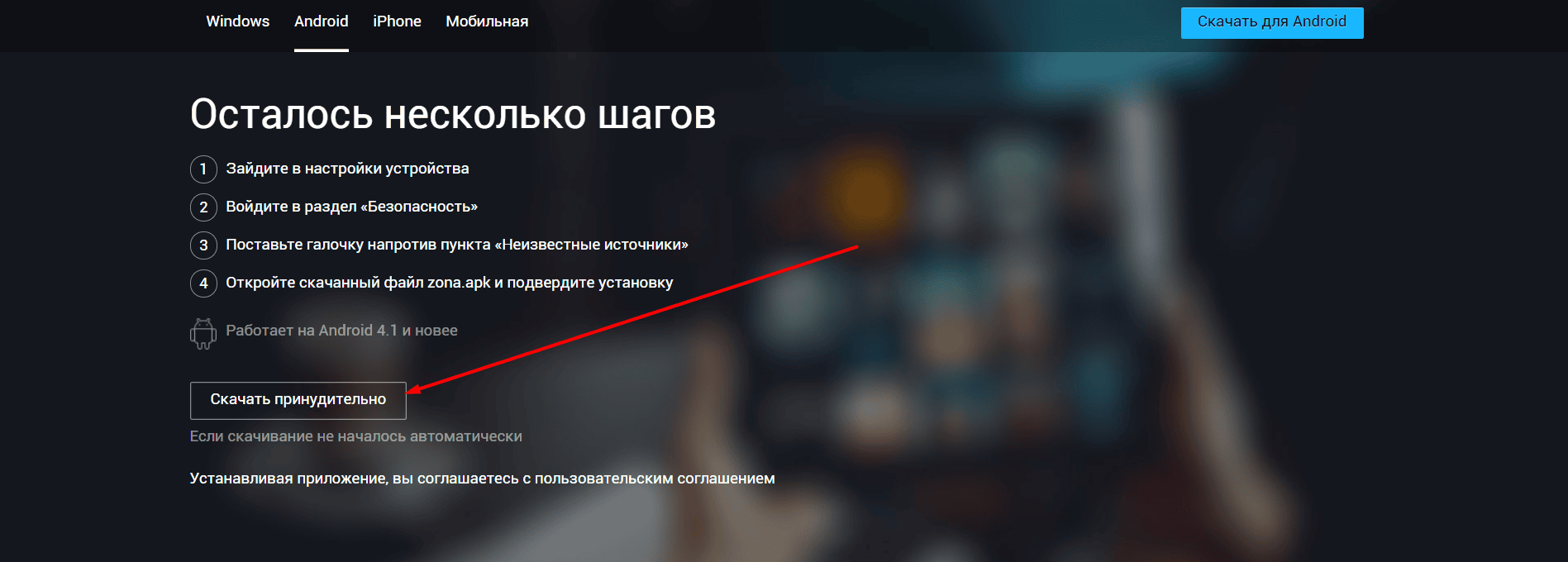This screenshot has height=562, width=1568.
Task: Click the circled number 2 step icon
Action: pyautogui.click(x=203, y=207)
